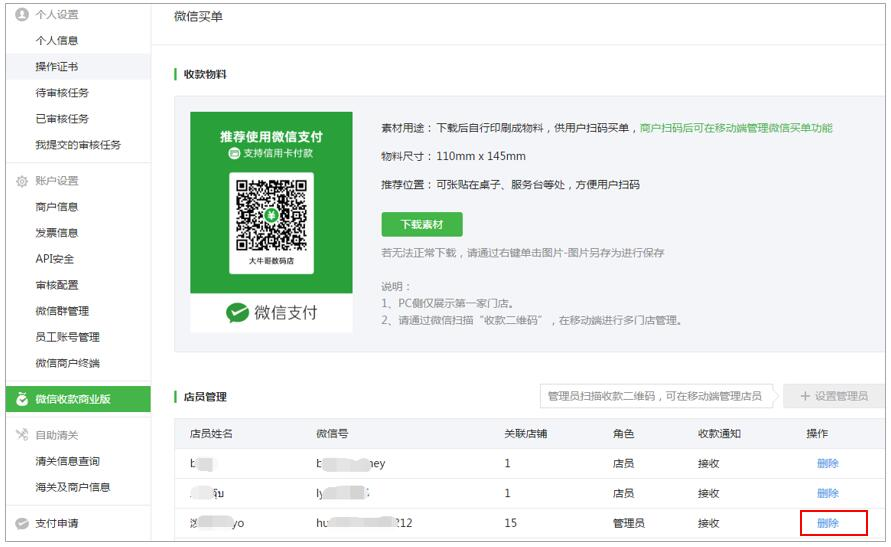Download material with 下载素材 button

click(422, 224)
